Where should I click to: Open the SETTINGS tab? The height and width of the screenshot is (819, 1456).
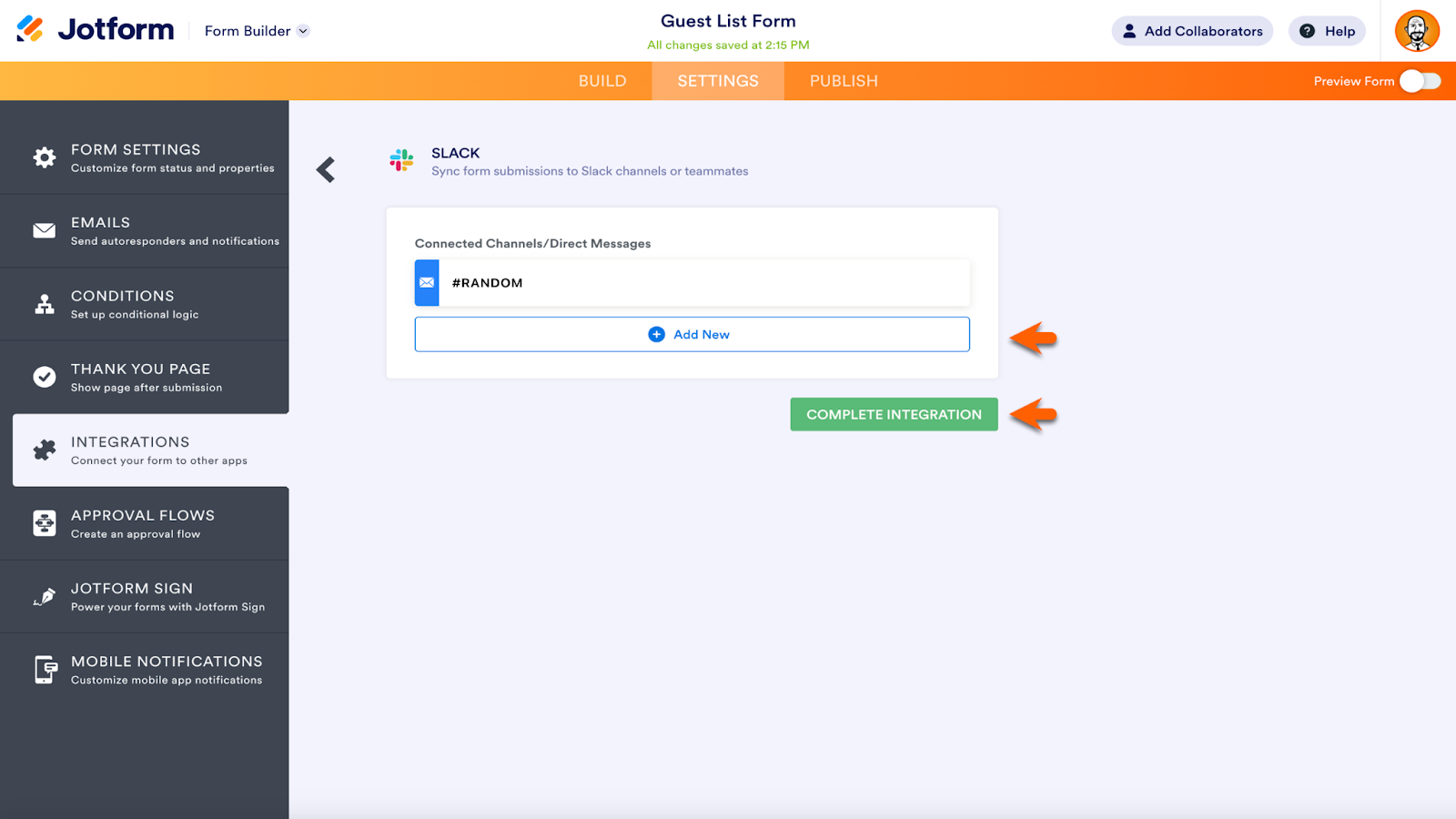pyautogui.click(x=717, y=81)
